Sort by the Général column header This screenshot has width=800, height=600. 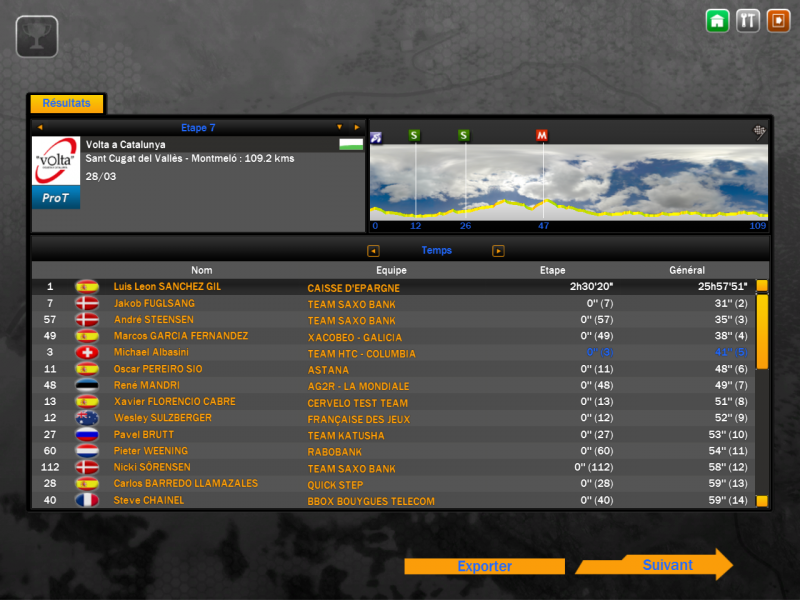tap(687, 270)
